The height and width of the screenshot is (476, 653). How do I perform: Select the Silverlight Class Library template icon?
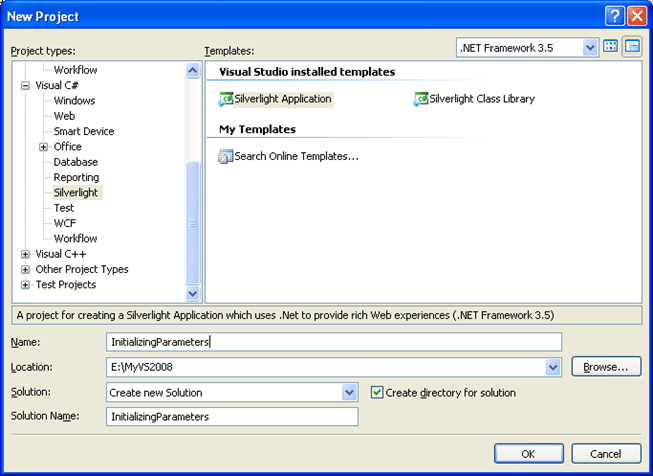[x=421, y=99]
